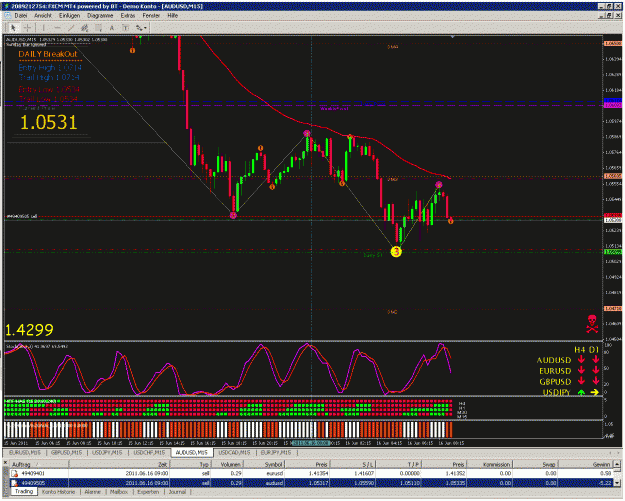Click the GBPUSD H4 red down arrow
Image resolution: width=625 pixels, height=501 pixels.
tap(581, 381)
